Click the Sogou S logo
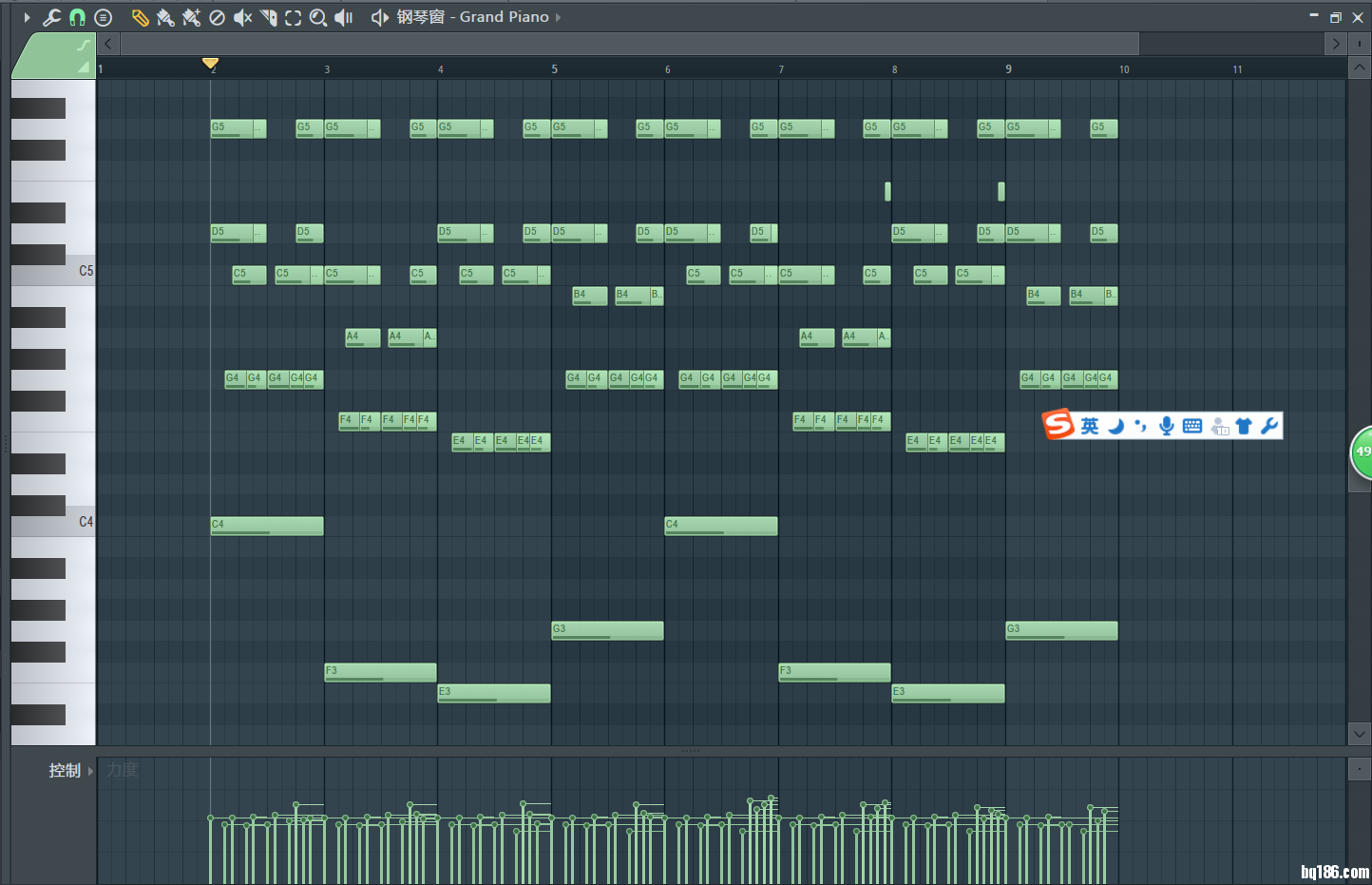 [x=1058, y=424]
